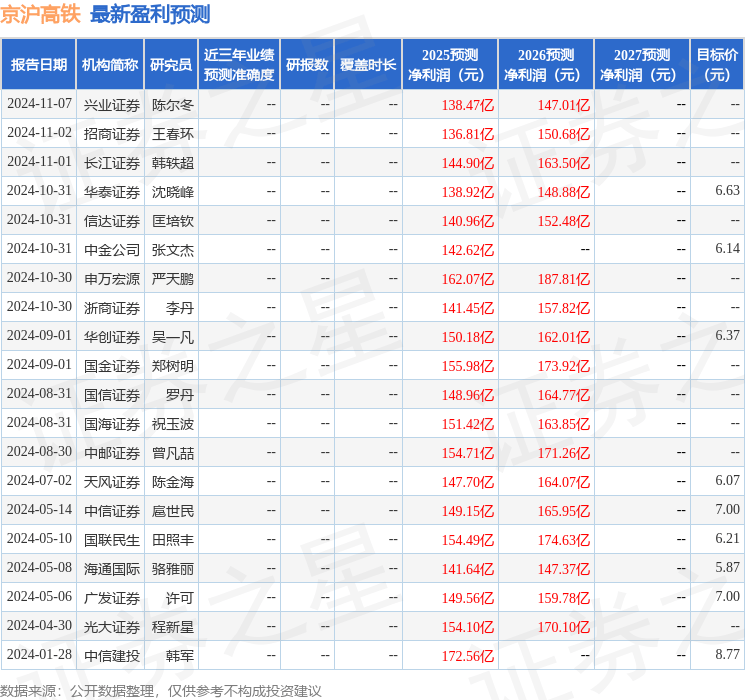Click target price 6.21
745x700 pixels.
point(727,538)
